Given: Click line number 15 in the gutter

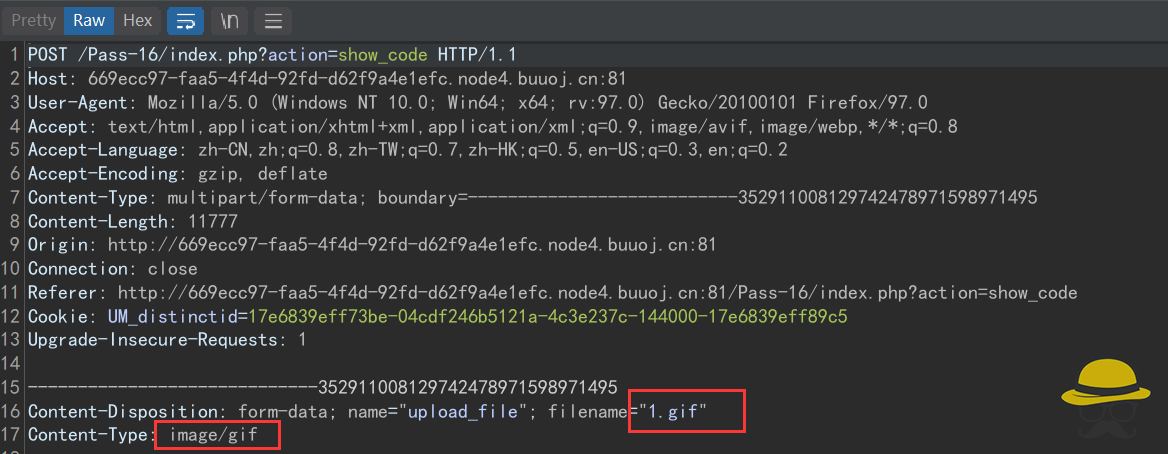Looking at the screenshot, I should coord(12,387).
